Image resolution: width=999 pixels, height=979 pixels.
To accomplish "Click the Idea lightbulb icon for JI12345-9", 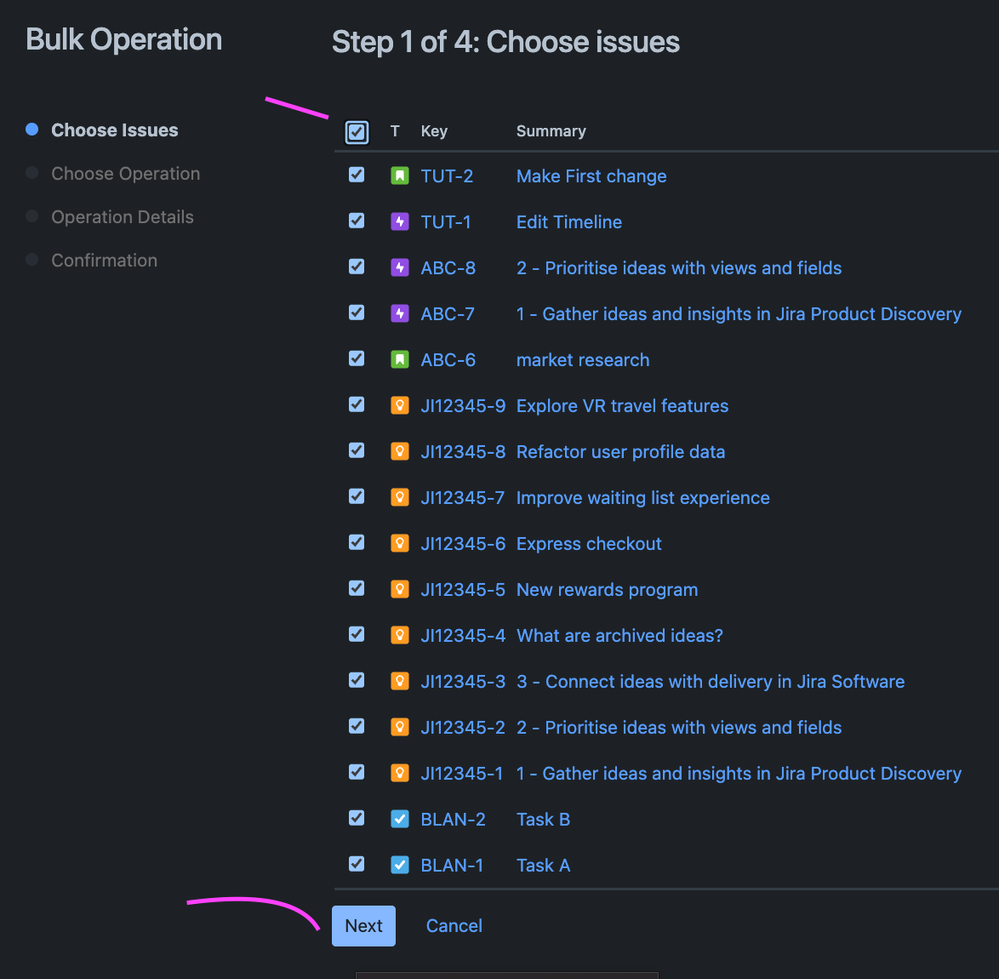I will [x=399, y=405].
